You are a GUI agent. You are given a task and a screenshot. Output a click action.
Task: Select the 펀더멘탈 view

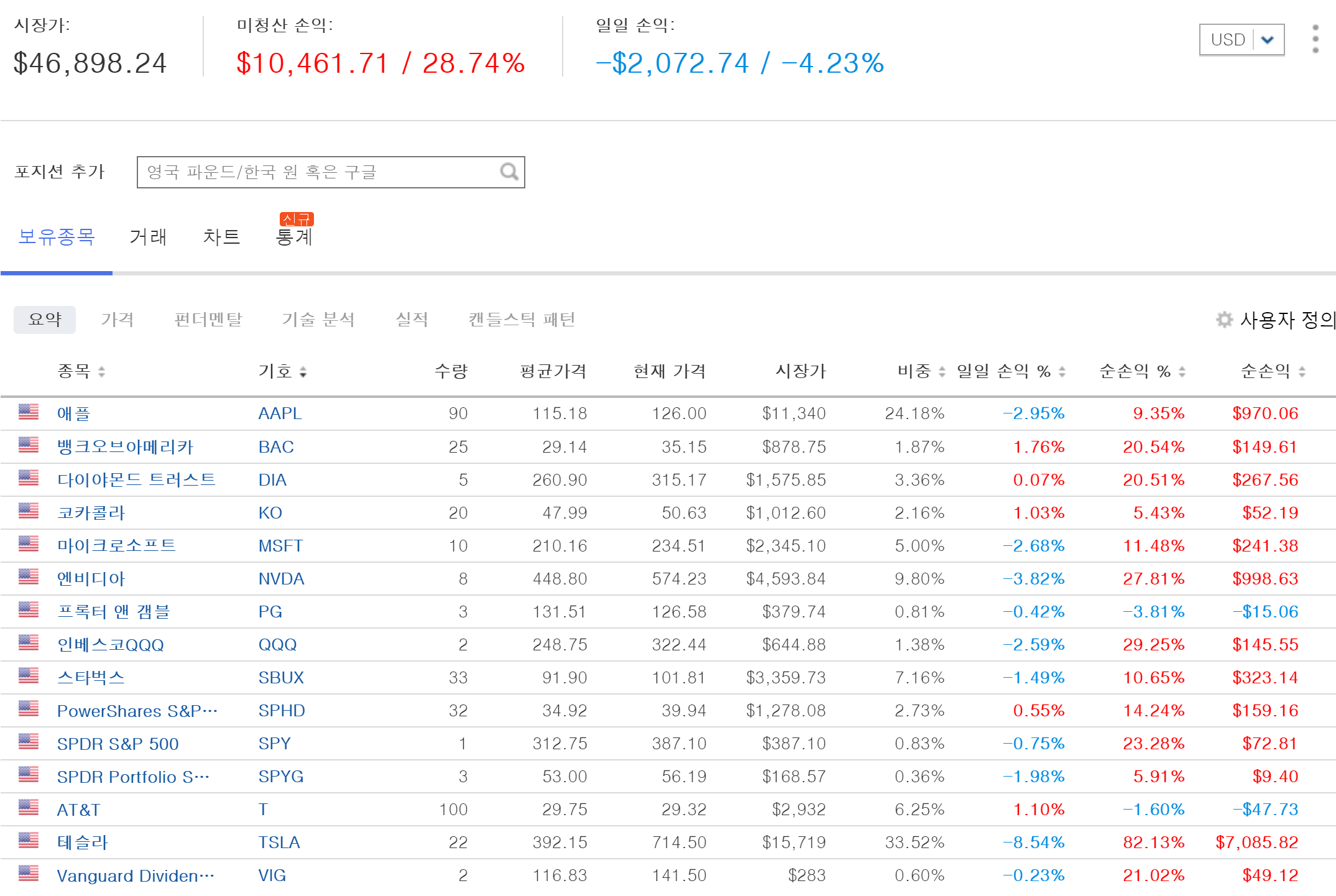click(x=208, y=320)
